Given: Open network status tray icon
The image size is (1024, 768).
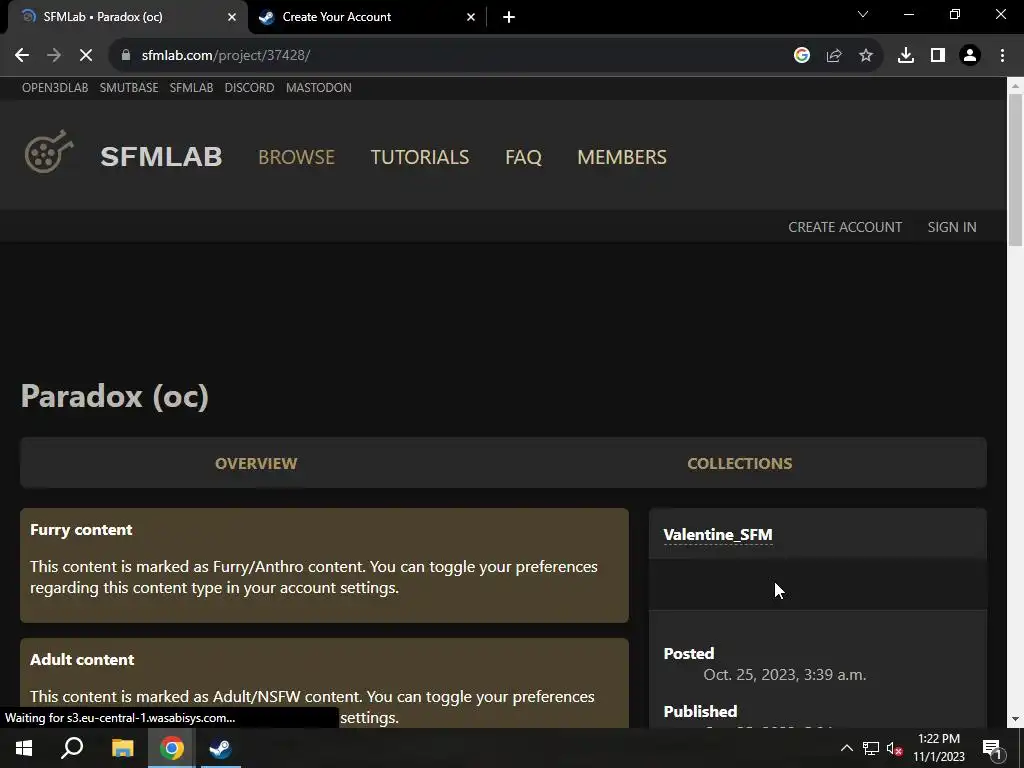Looking at the screenshot, I should click(871, 748).
